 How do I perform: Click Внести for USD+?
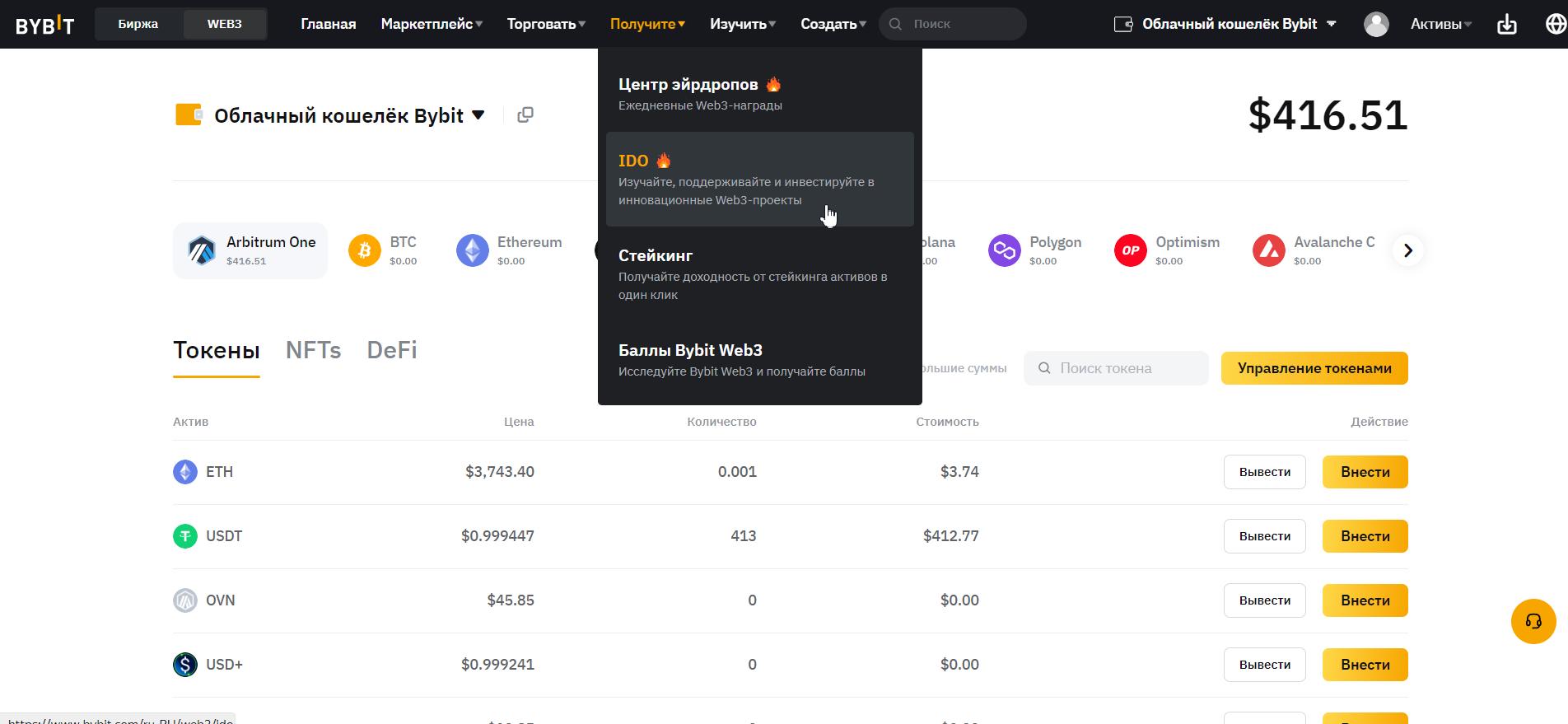1365,665
